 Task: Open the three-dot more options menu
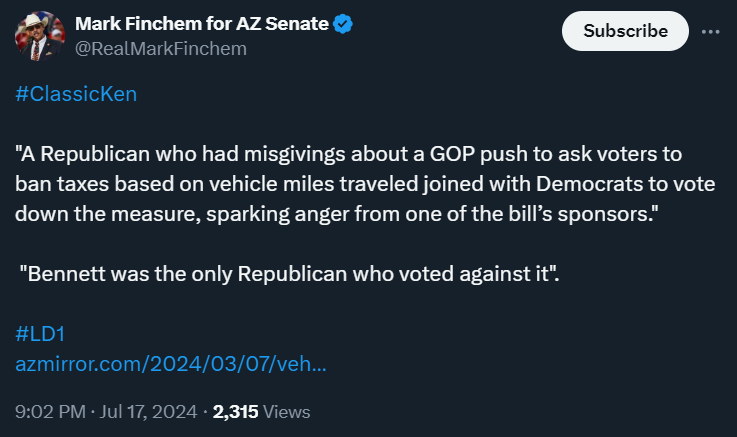tap(710, 31)
